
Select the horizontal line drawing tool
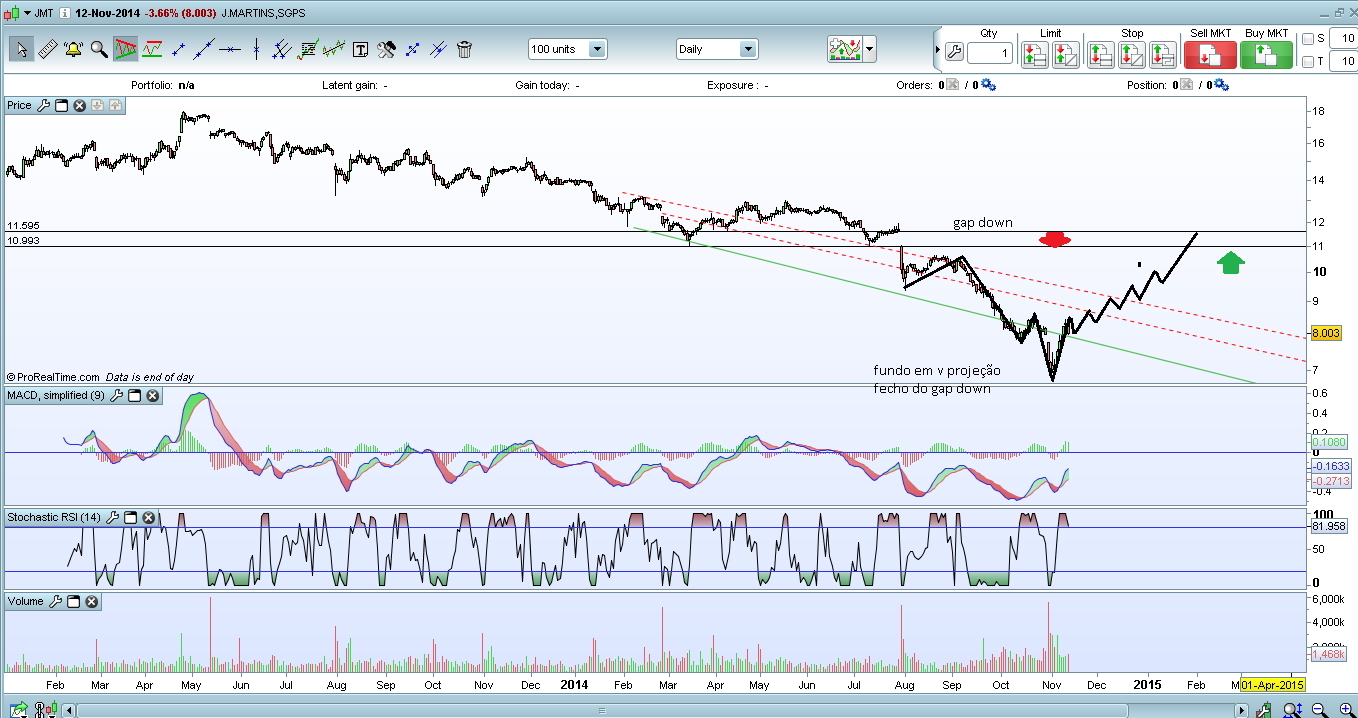point(230,49)
